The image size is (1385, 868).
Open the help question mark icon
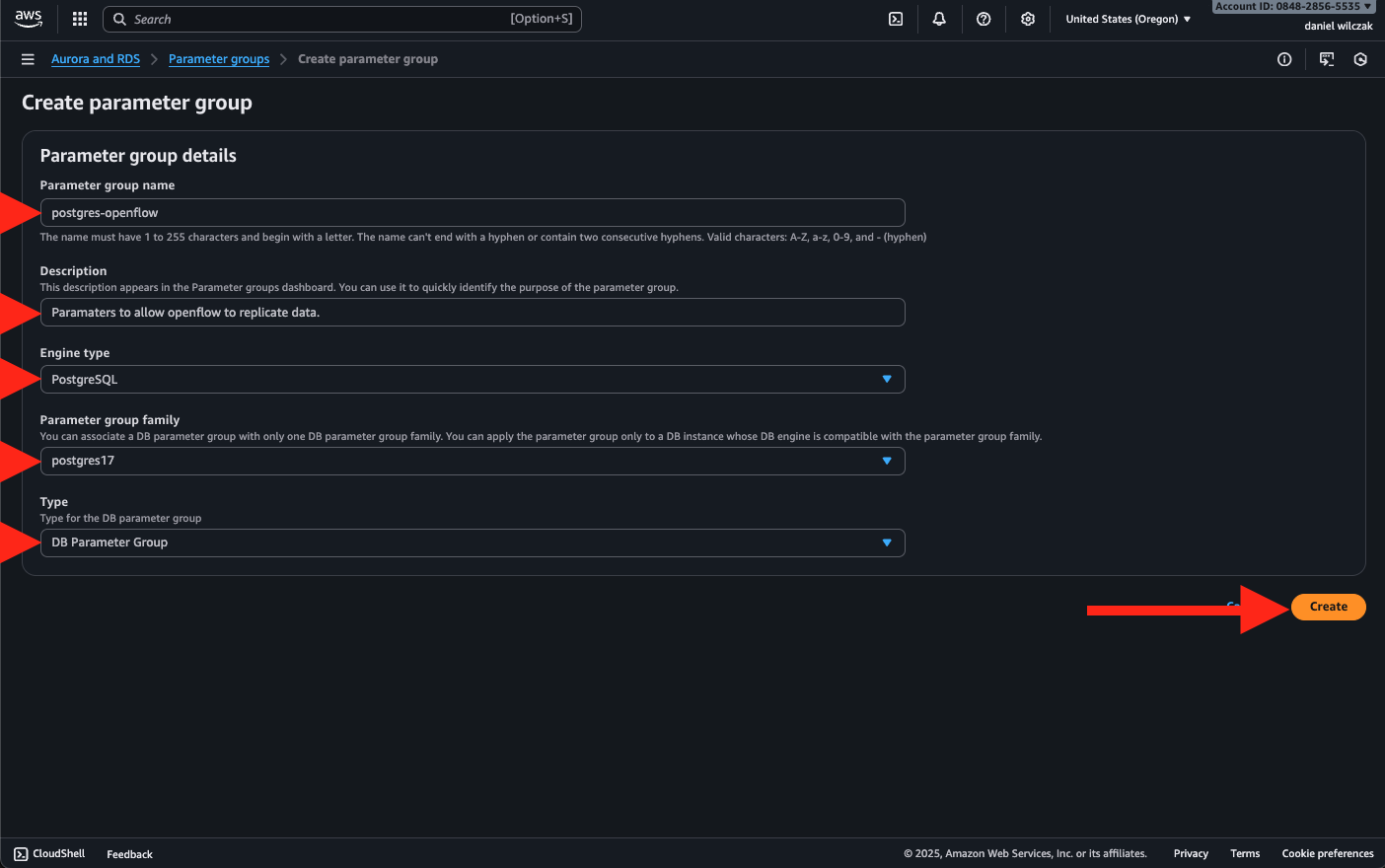click(x=984, y=19)
